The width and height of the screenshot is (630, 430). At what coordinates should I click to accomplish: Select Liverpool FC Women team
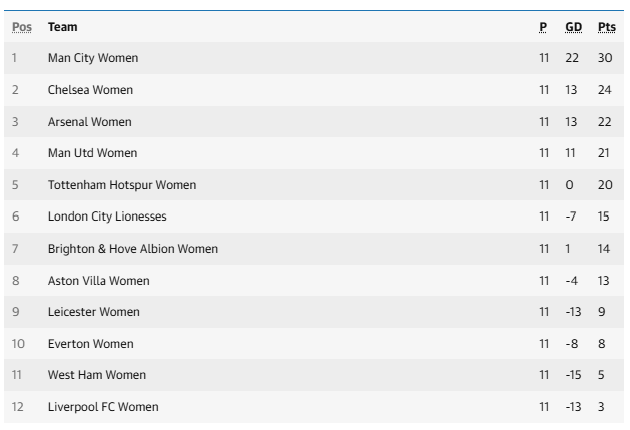tap(103, 407)
